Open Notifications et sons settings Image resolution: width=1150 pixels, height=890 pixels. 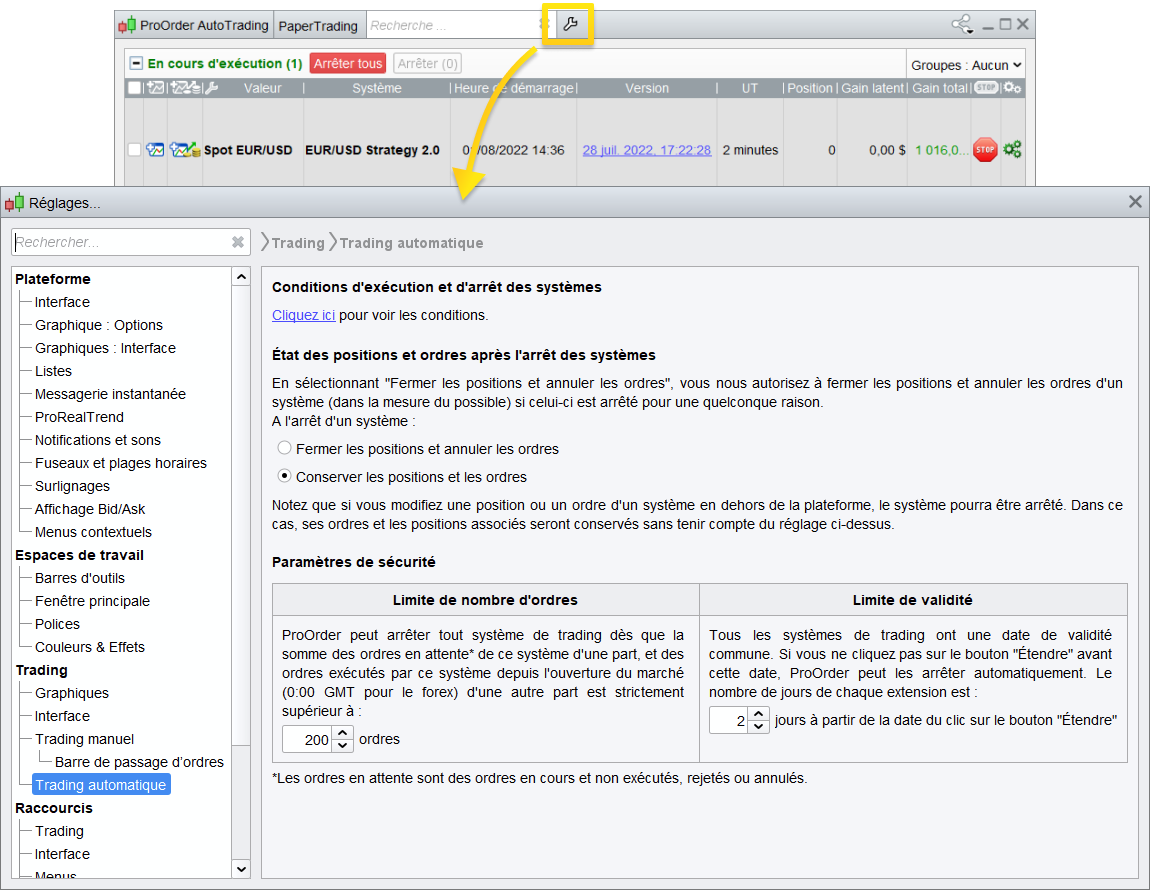click(x=98, y=440)
